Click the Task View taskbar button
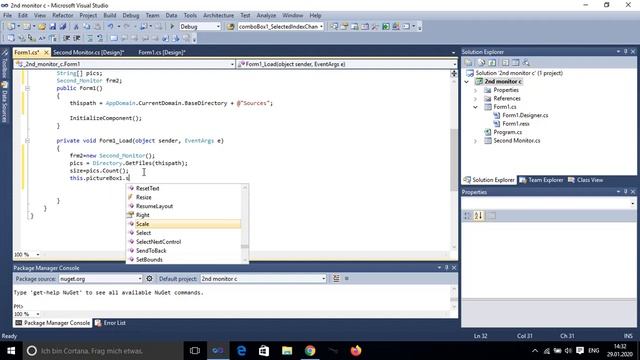The width and height of the screenshot is (640, 360). pos(195,351)
